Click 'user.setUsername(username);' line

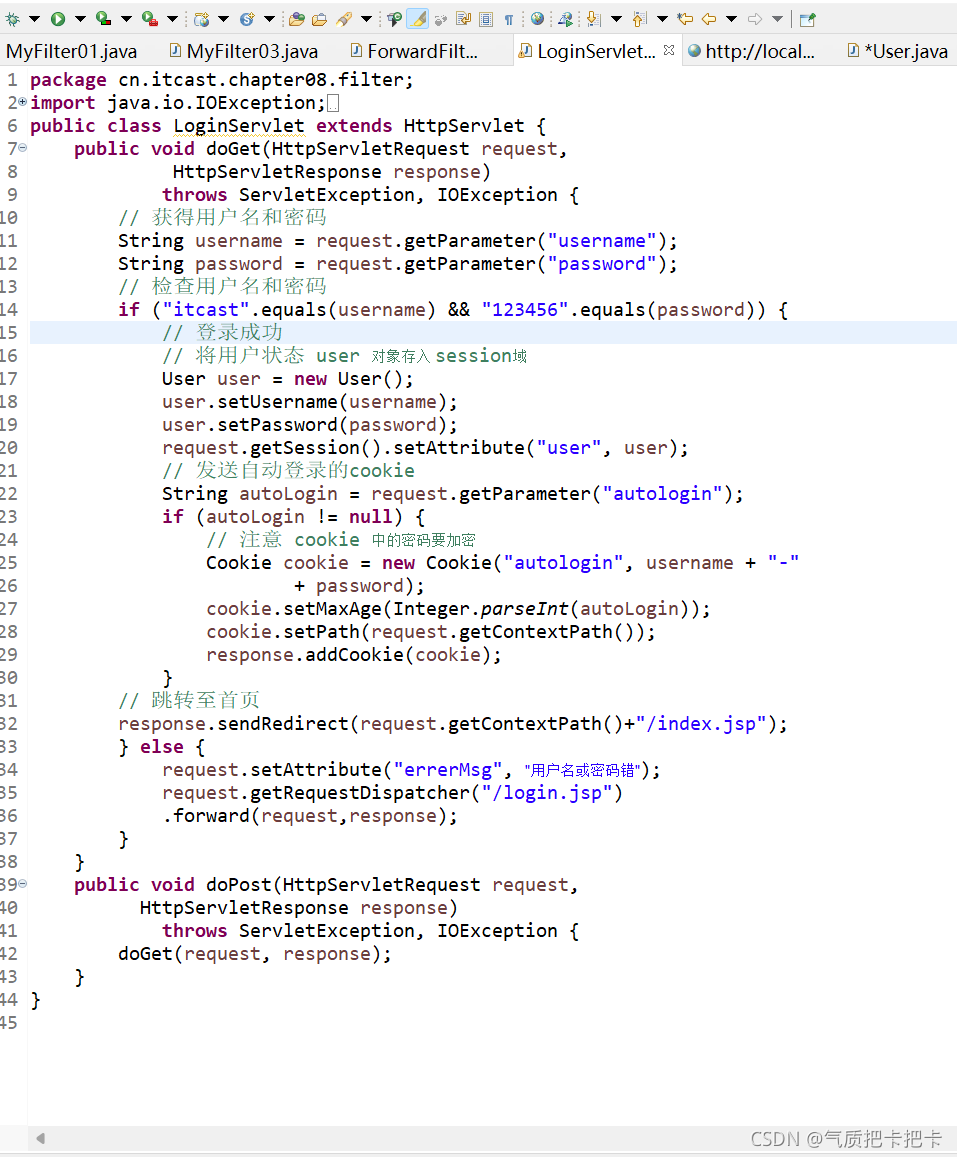pos(310,402)
